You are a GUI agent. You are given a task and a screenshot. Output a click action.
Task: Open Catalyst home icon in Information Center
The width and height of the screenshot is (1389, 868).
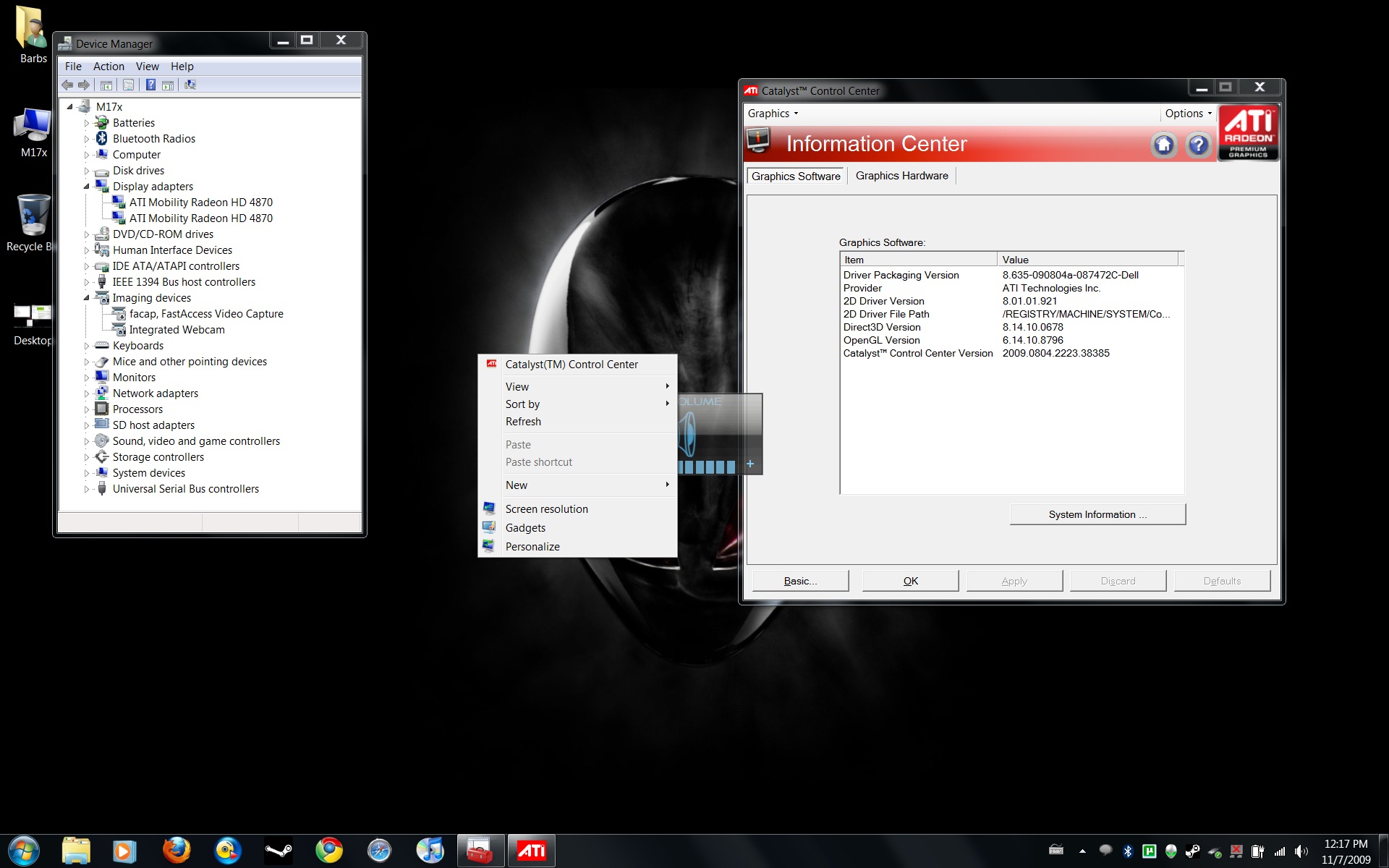(x=1163, y=145)
